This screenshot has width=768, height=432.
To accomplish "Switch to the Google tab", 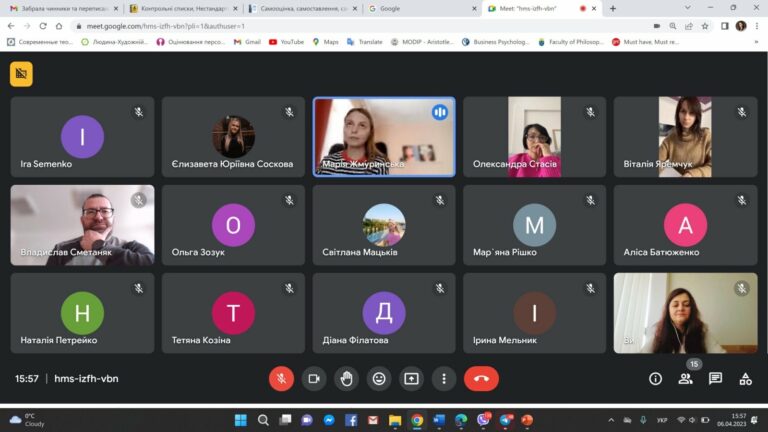I will point(422,8).
